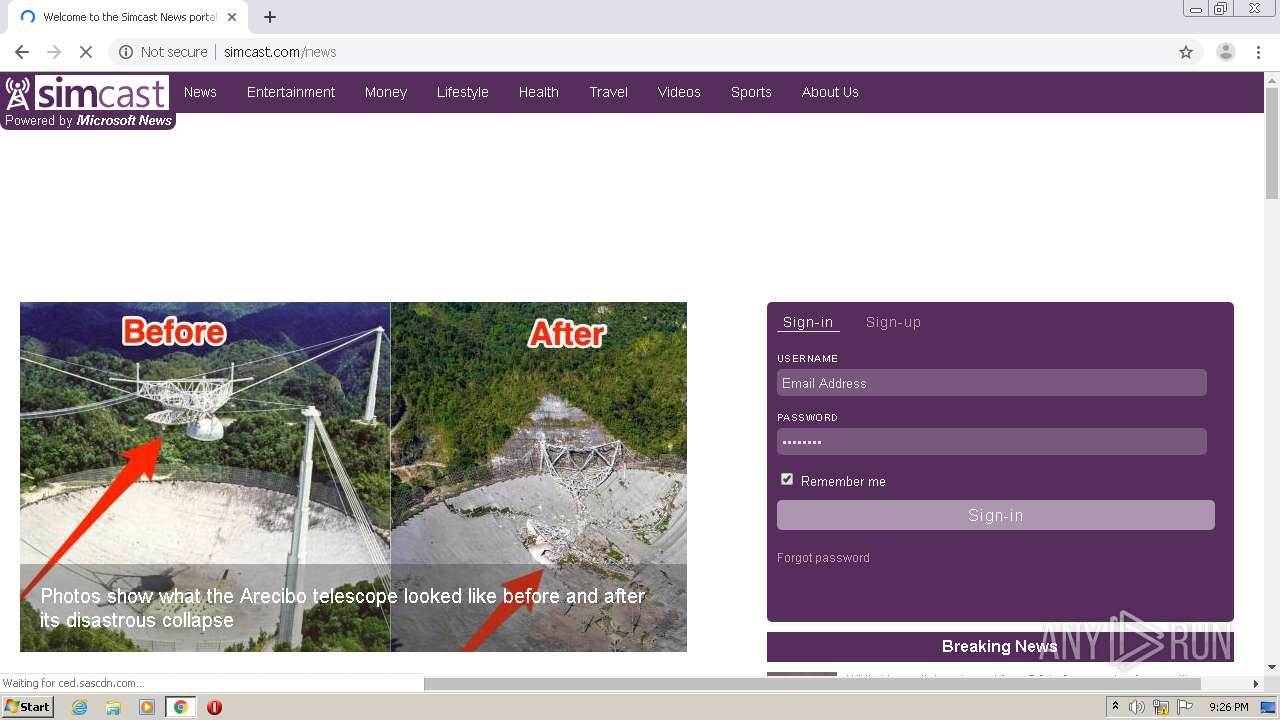
Task: Open the red Opera taskbar icon
Action: (214, 707)
